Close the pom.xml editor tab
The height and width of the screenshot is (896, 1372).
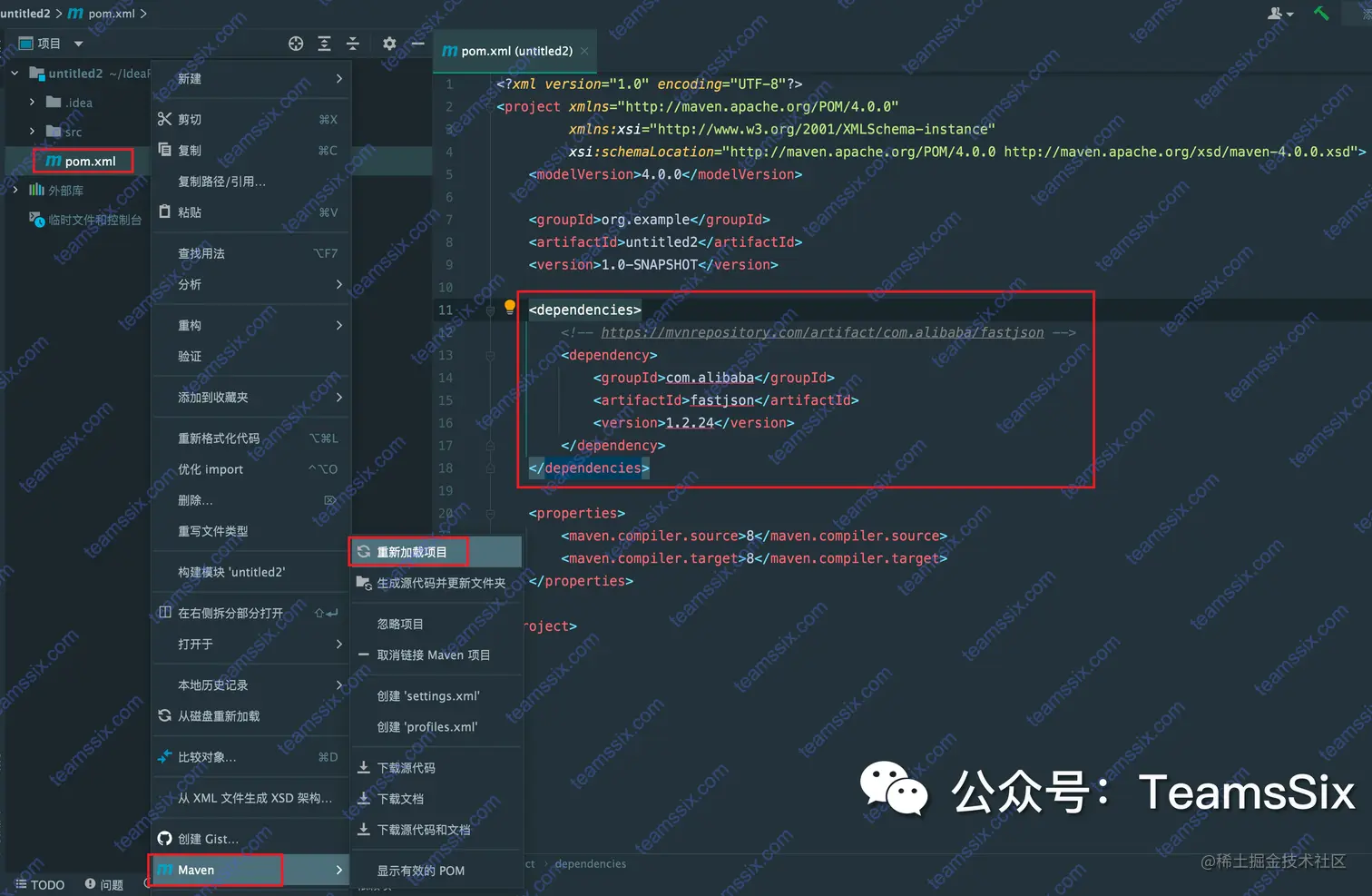[x=584, y=51]
